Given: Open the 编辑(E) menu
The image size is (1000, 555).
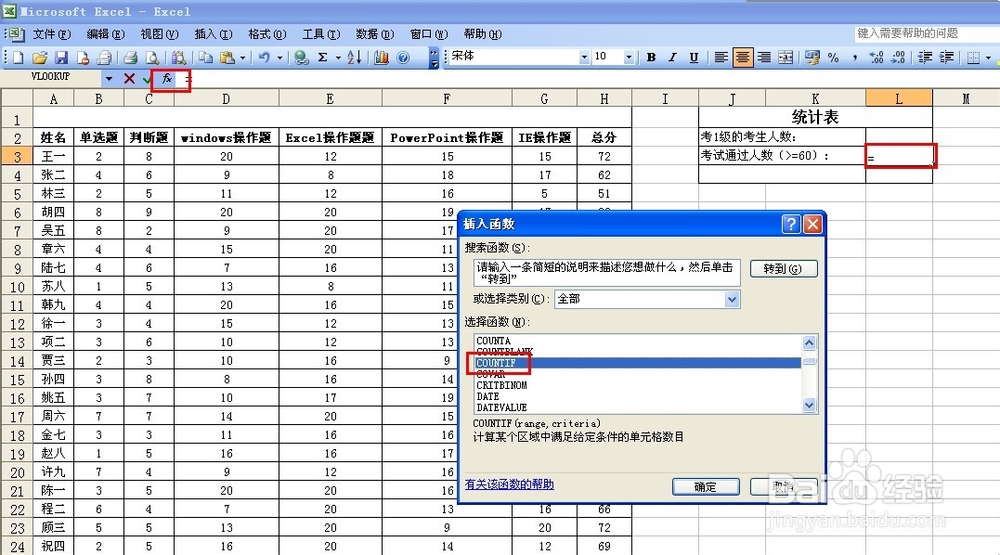Looking at the screenshot, I should 105,34.
